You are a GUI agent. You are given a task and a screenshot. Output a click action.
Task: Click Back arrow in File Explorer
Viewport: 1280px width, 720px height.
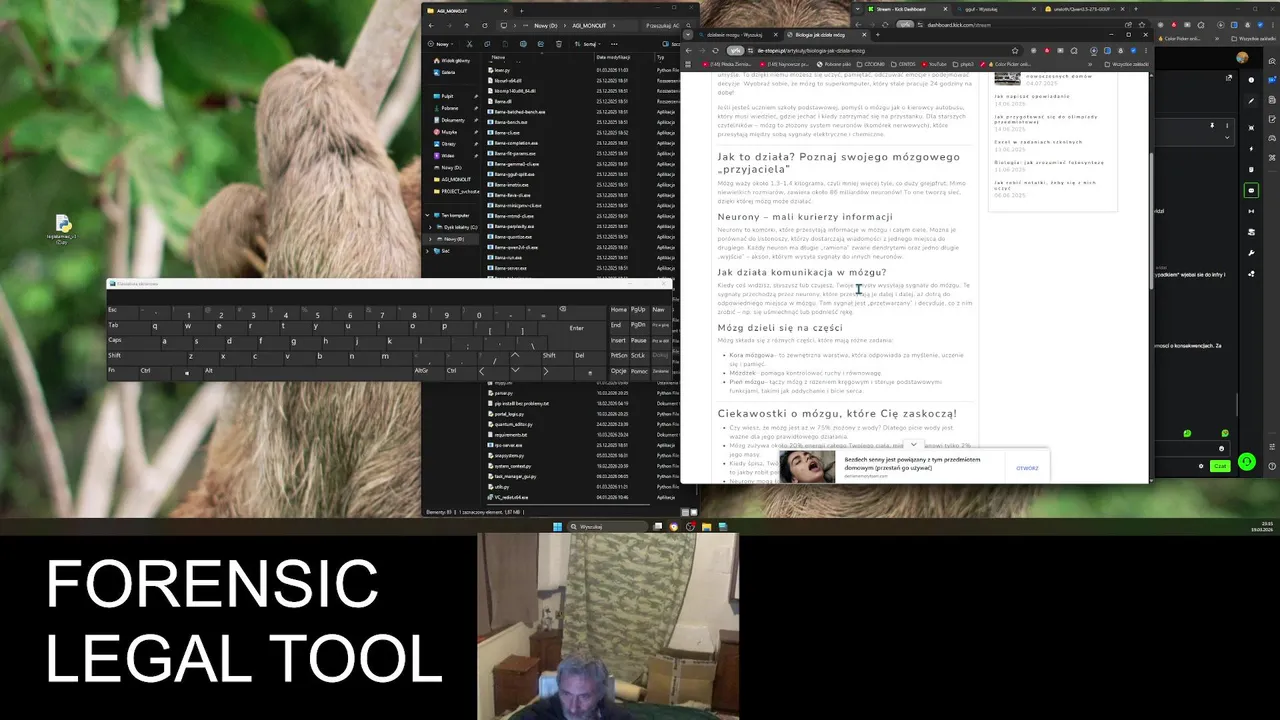(x=431, y=26)
